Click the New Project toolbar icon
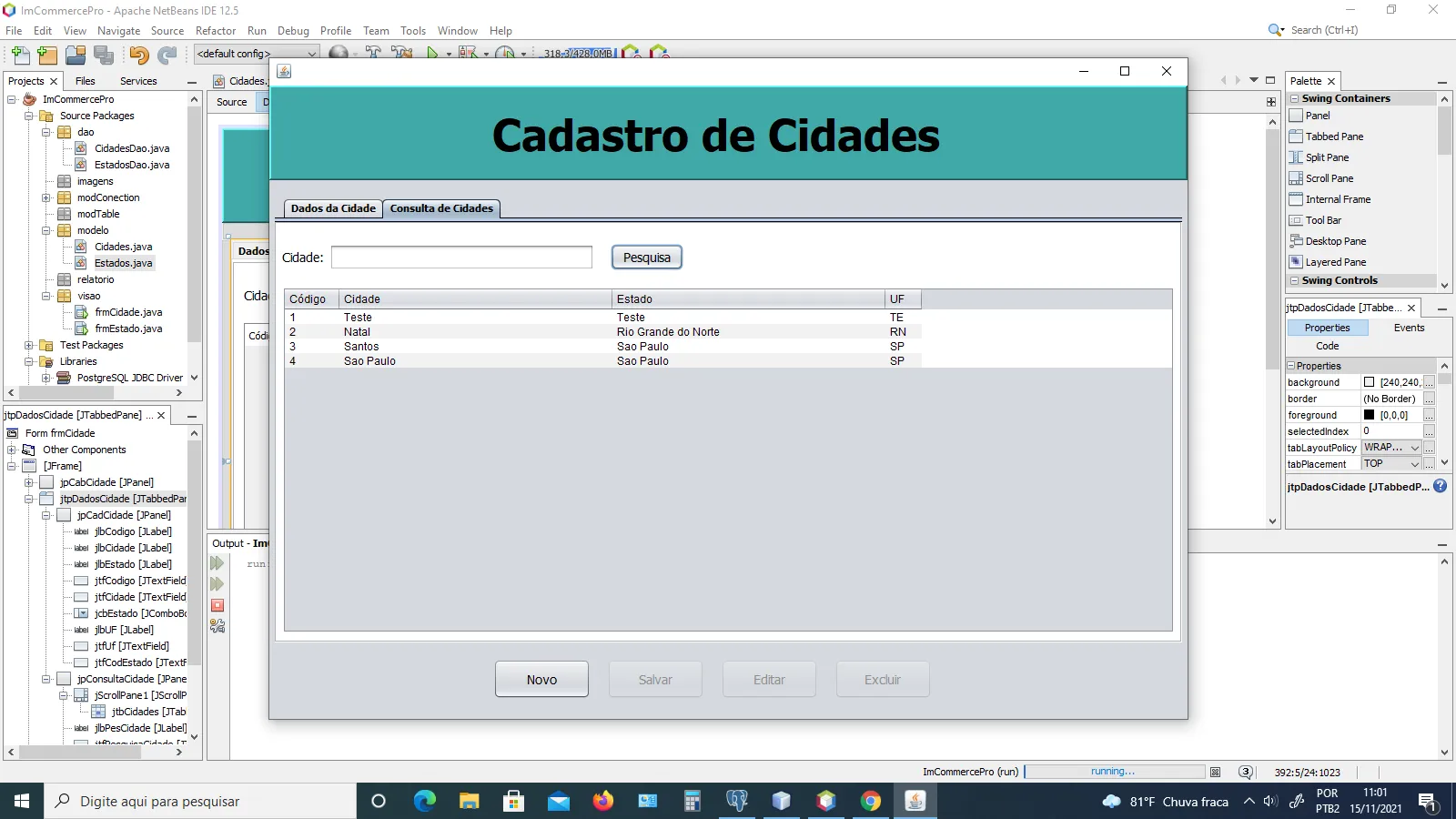Screen dimensions: 1456x819 (x=47, y=55)
